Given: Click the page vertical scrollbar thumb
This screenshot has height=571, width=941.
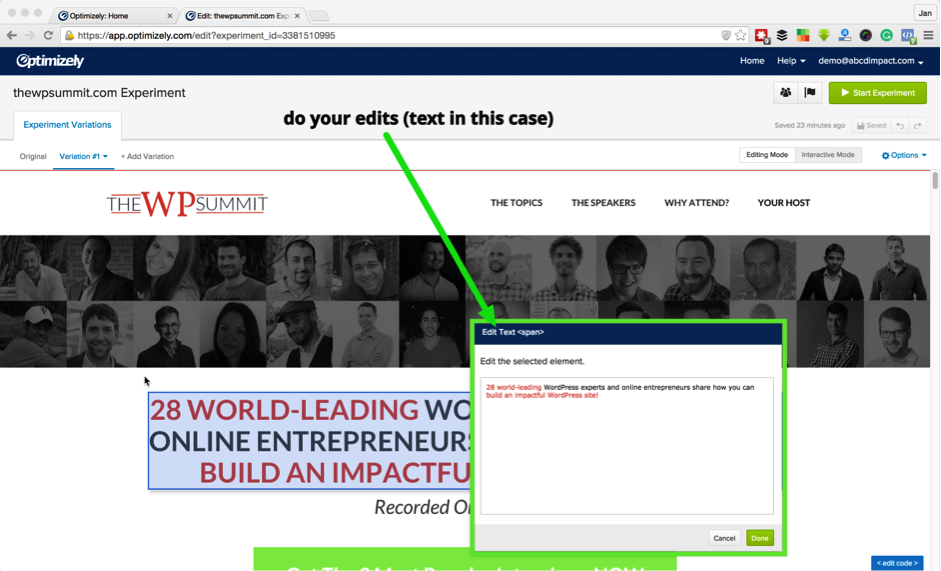Looking at the screenshot, I should tap(935, 181).
